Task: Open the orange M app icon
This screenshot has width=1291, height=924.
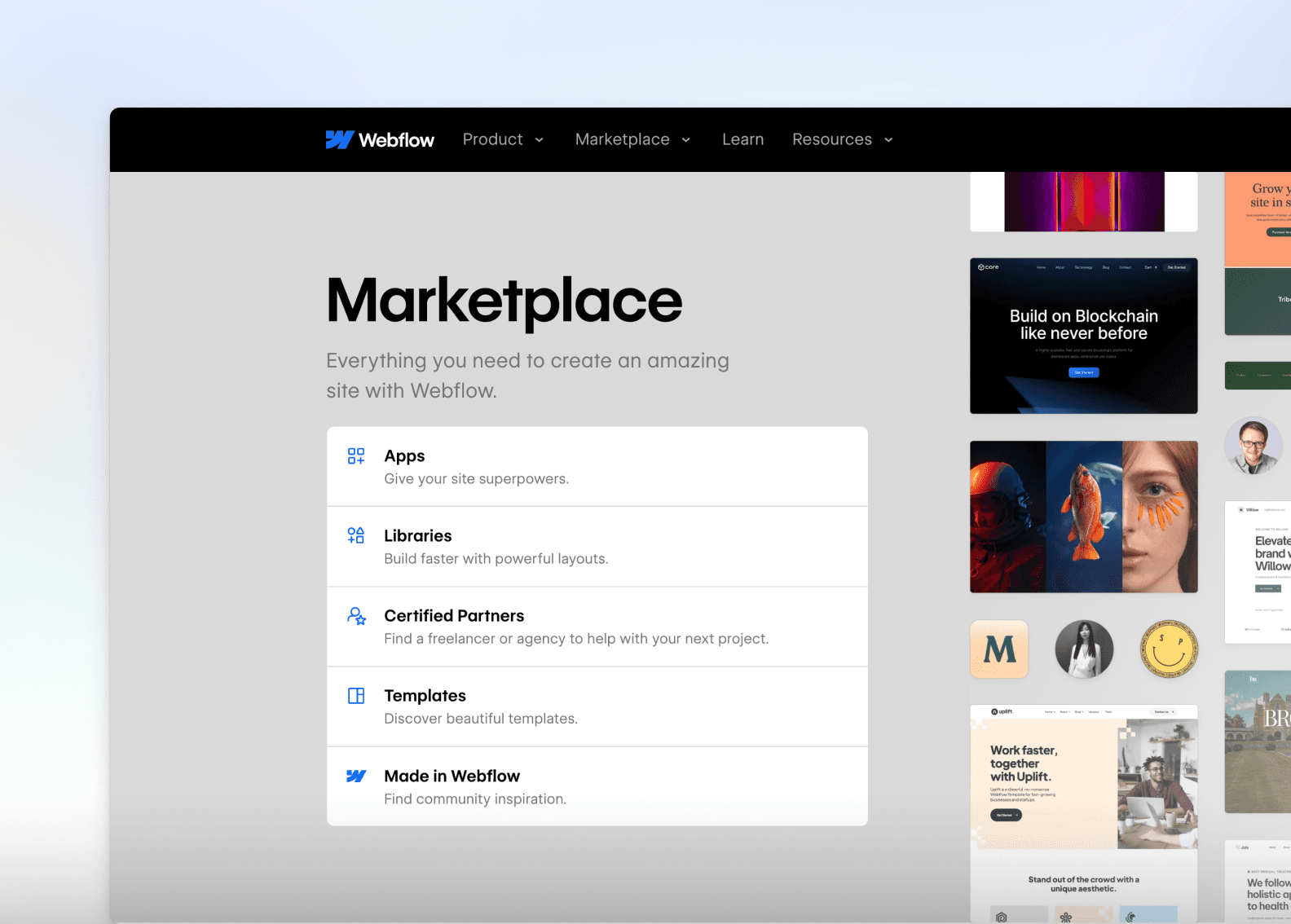Action: pos(999,649)
